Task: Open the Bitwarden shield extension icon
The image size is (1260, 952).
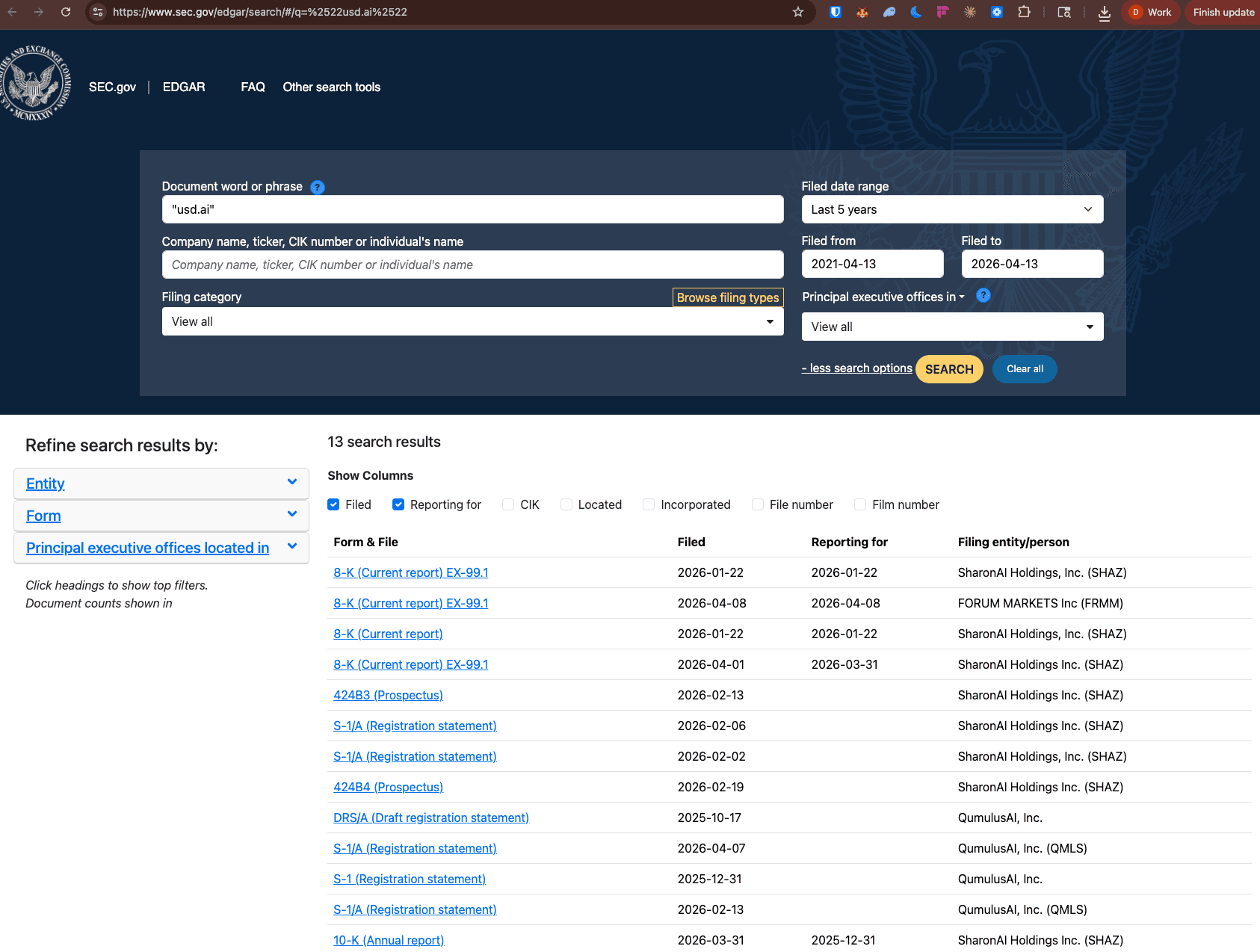Action: click(x=836, y=12)
